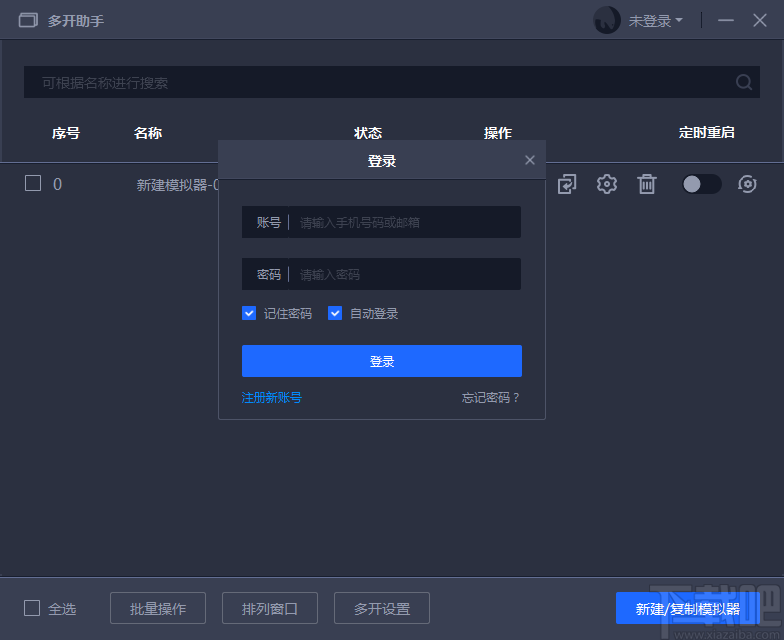Screen dimensions: 784x640
Task: Uncheck the 记住密码 checkbox
Action: (x=249, y=314)
